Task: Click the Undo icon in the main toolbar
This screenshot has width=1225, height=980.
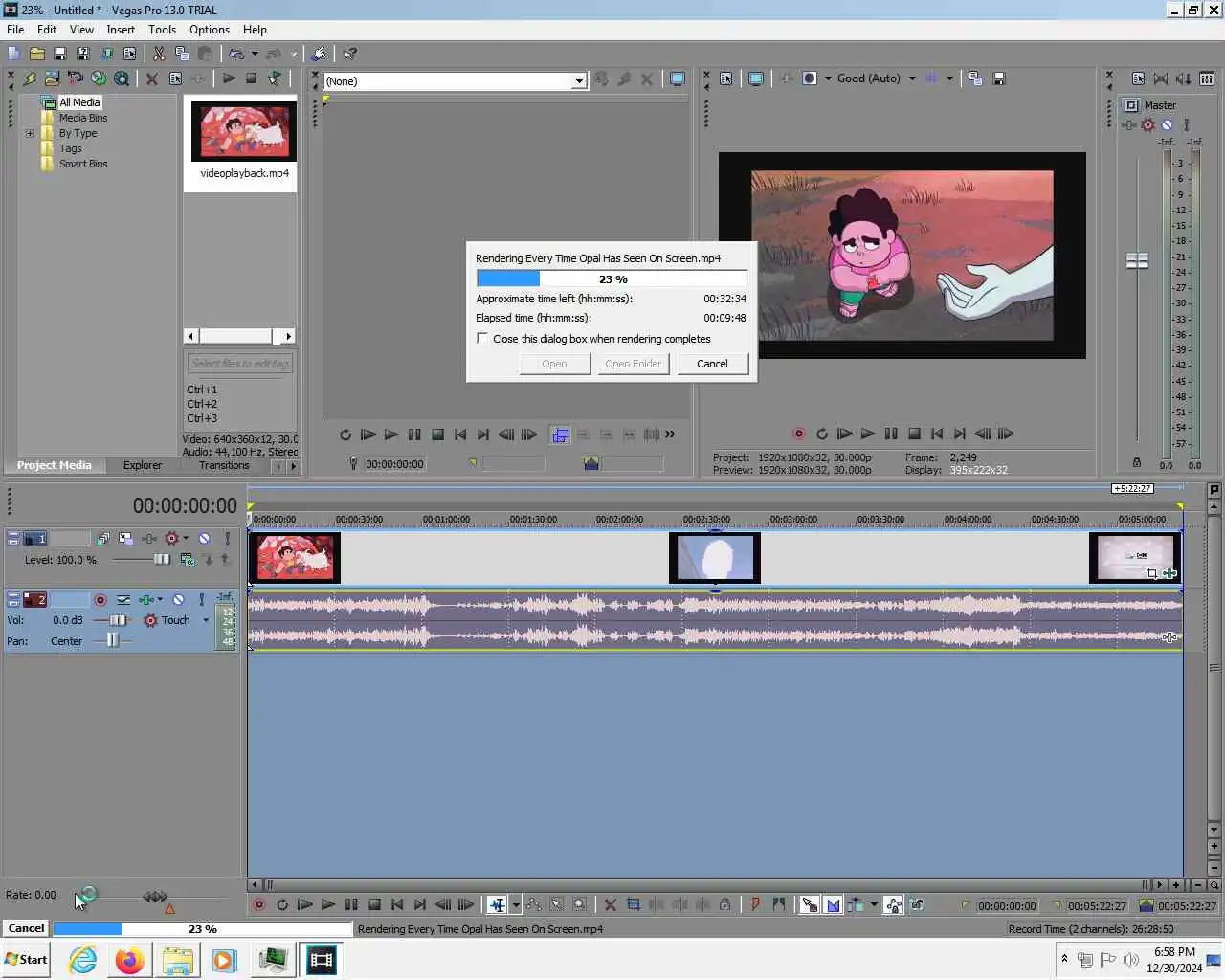Action: click(x=235, y=54)
